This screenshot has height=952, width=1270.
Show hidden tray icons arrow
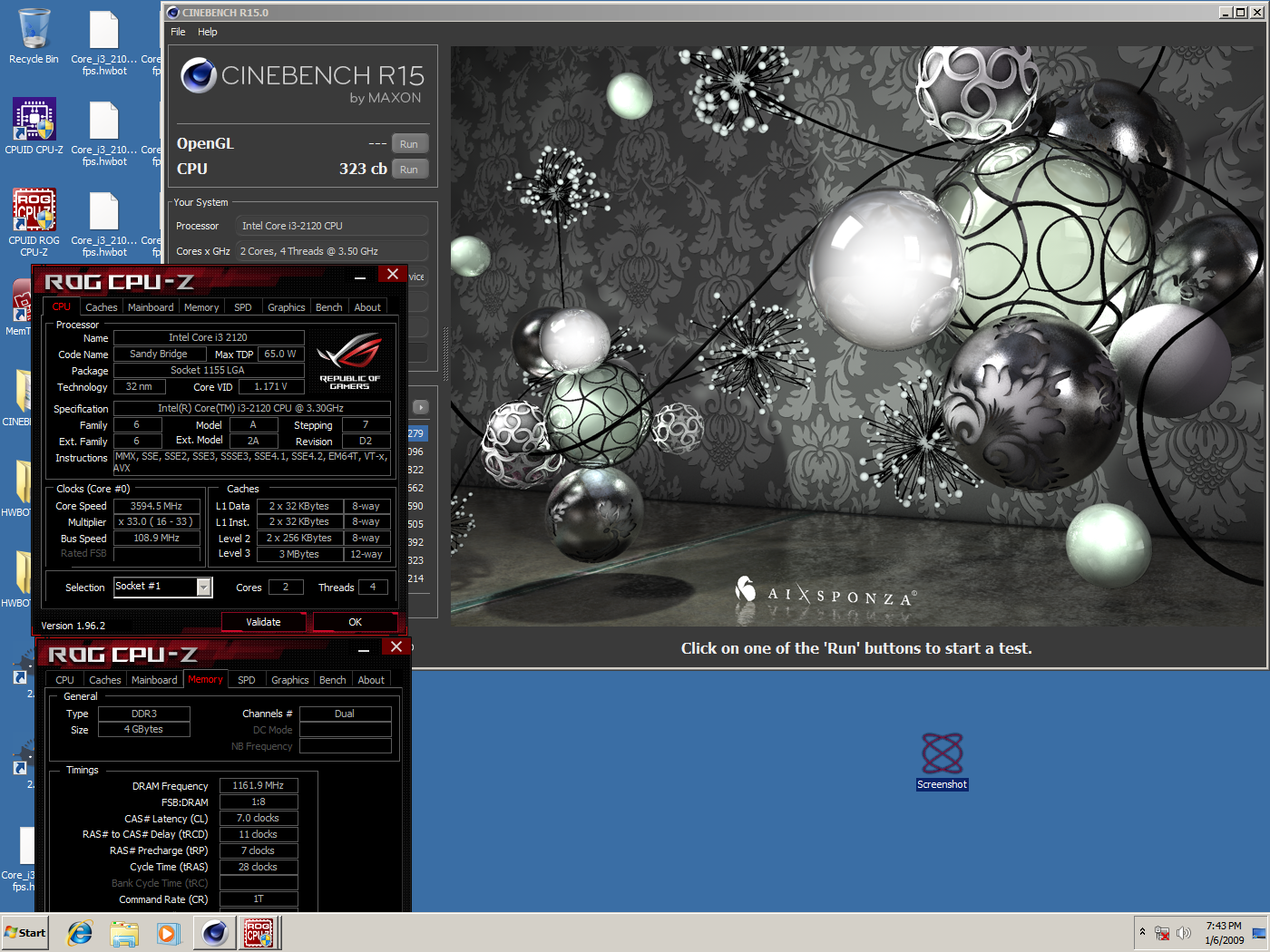tap(1142, 932)
